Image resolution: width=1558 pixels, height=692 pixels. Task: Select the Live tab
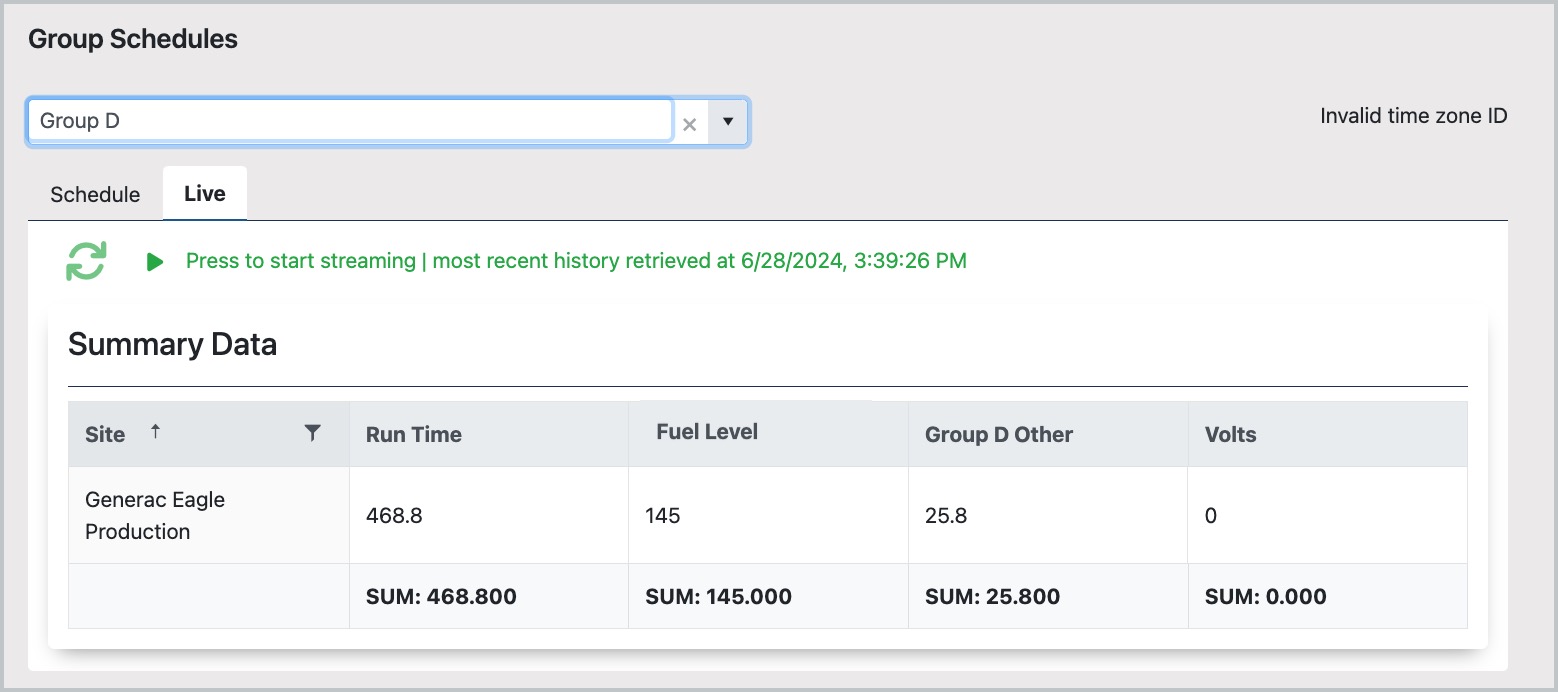[x=205, y=194]
